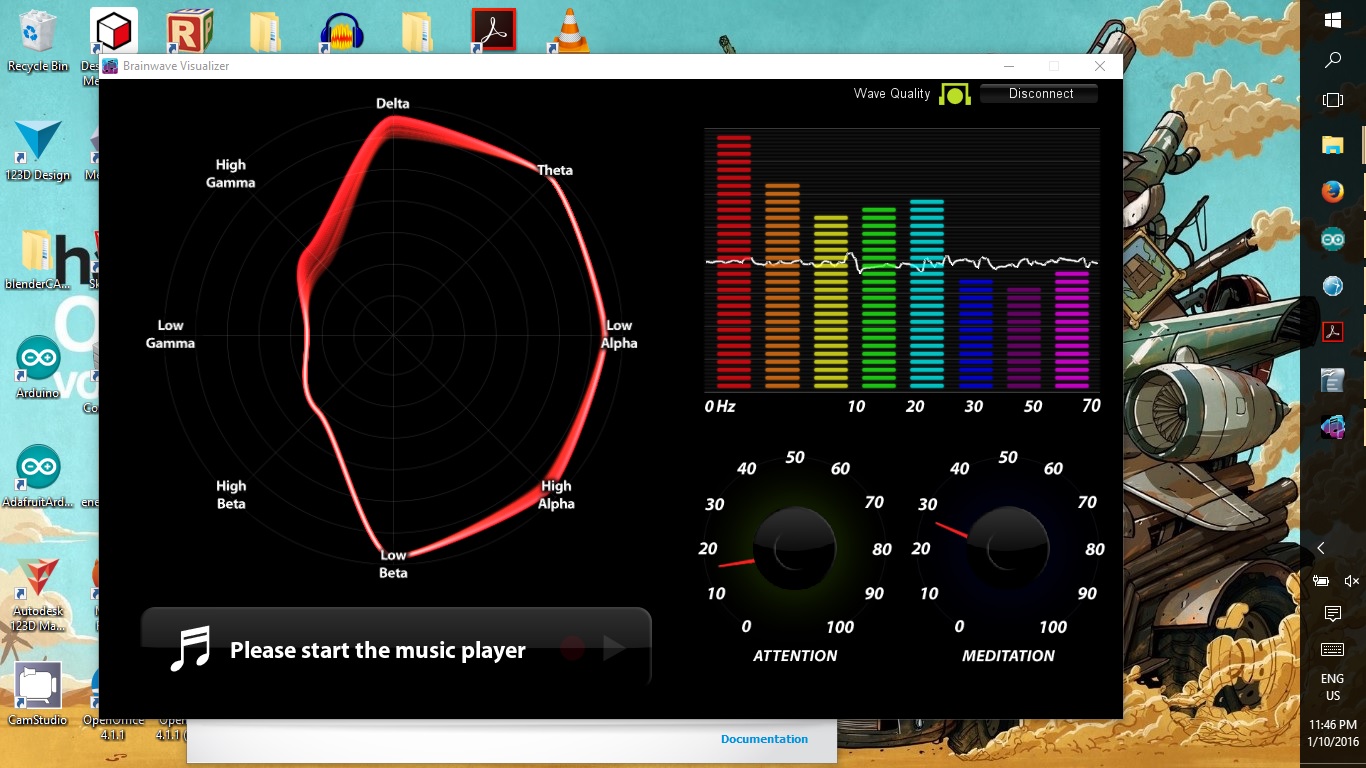Image resolution: width=1366 pixels, height=768 pixels.
Task: Launch Firefox from the taskbar
Action: point(1332,191)
